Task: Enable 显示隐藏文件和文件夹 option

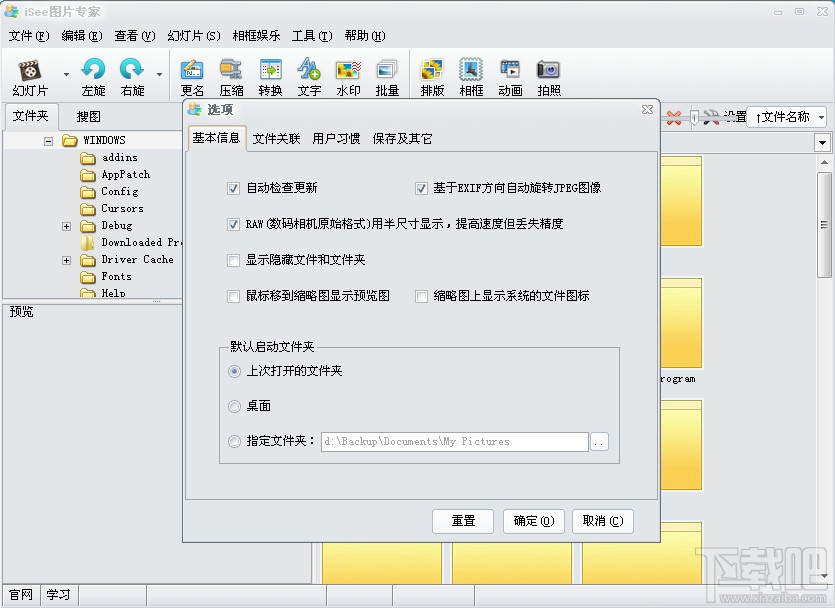Action: (x=232, y=260)
